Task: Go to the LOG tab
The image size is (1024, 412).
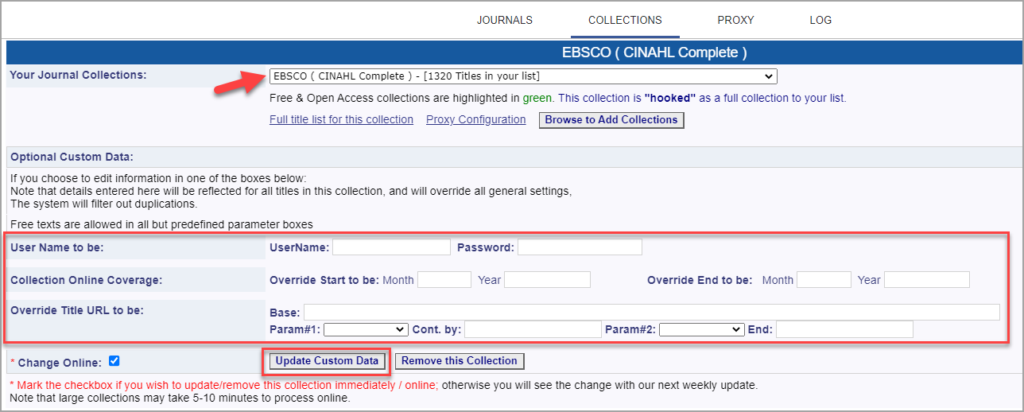Action: coord(820,20)
